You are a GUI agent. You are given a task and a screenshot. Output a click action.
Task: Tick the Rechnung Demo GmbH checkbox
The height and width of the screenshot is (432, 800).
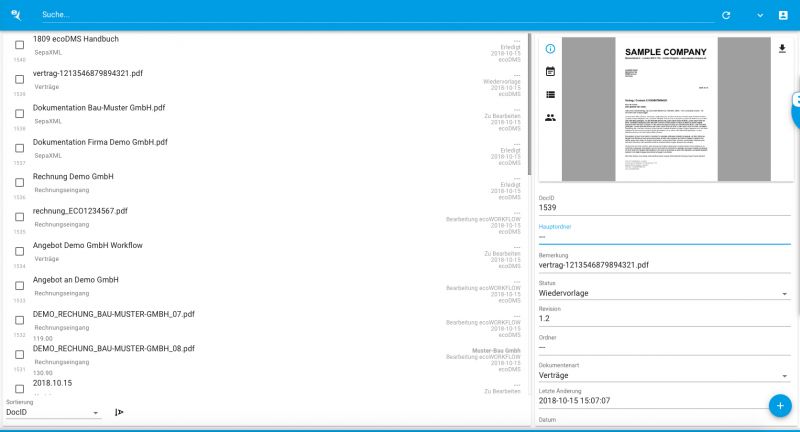(x=19, y=182)
